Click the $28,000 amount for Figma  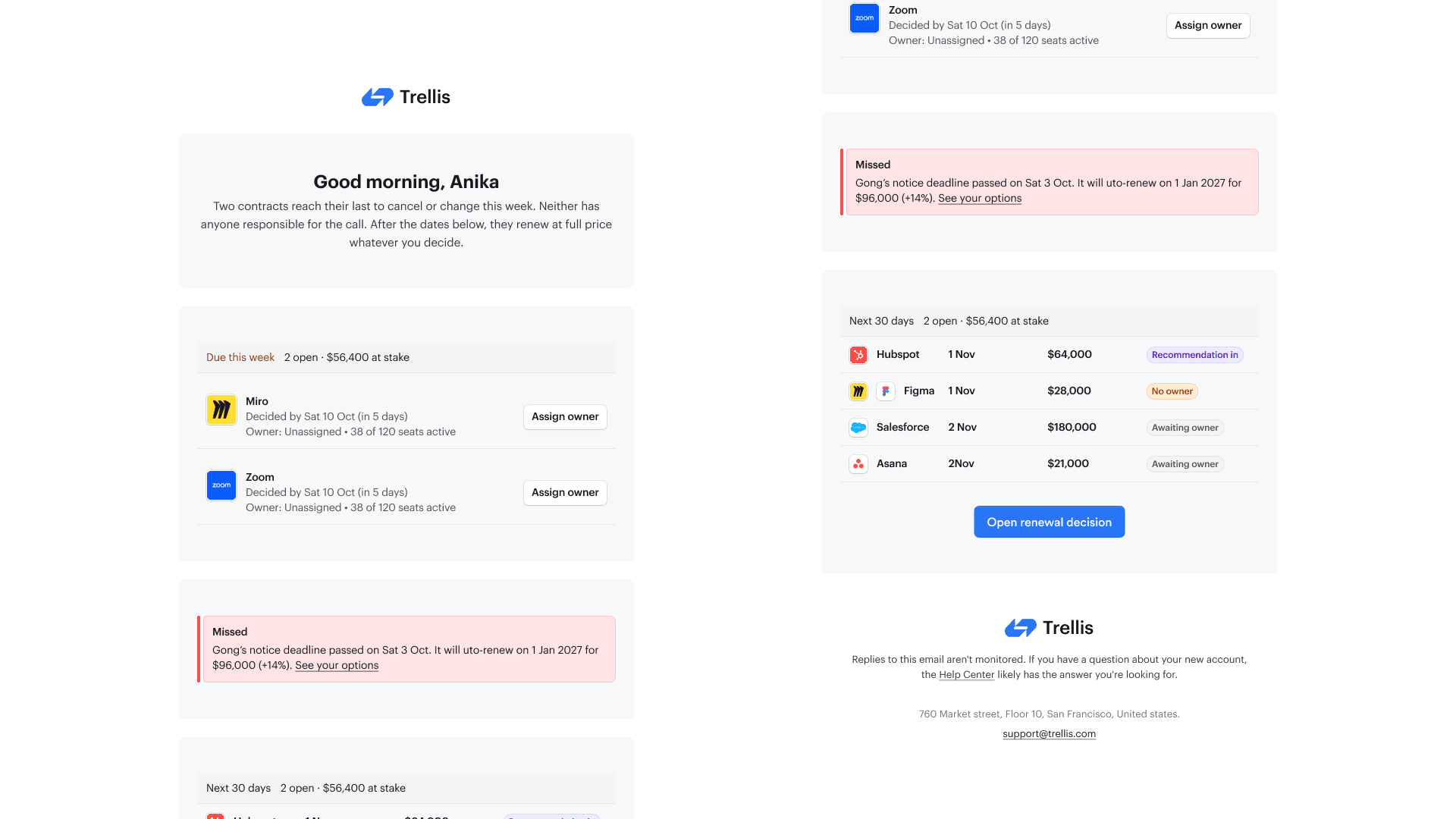point(1069,391)
